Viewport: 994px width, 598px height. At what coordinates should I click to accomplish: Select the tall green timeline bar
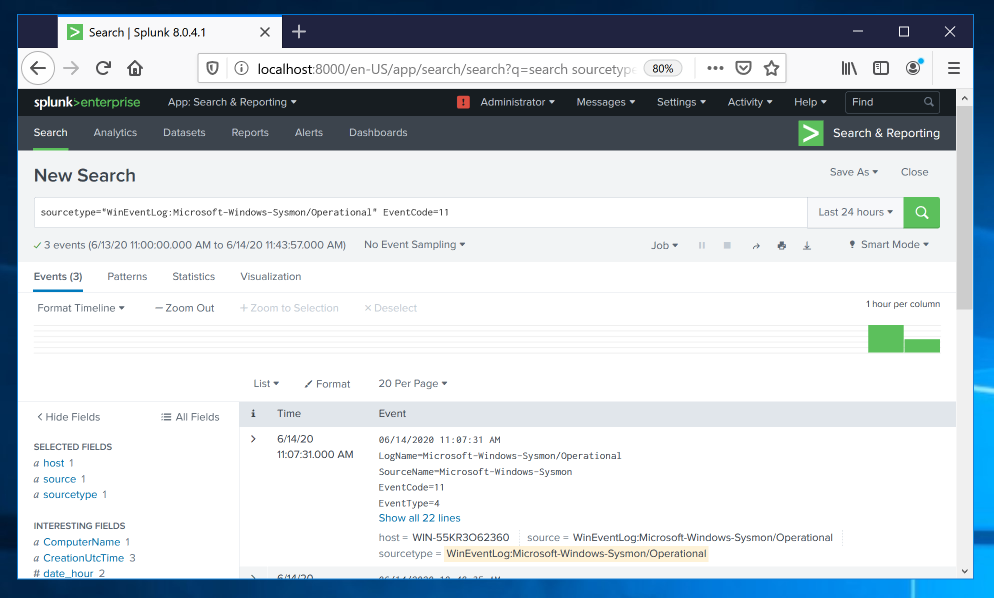tap(885, 338)
